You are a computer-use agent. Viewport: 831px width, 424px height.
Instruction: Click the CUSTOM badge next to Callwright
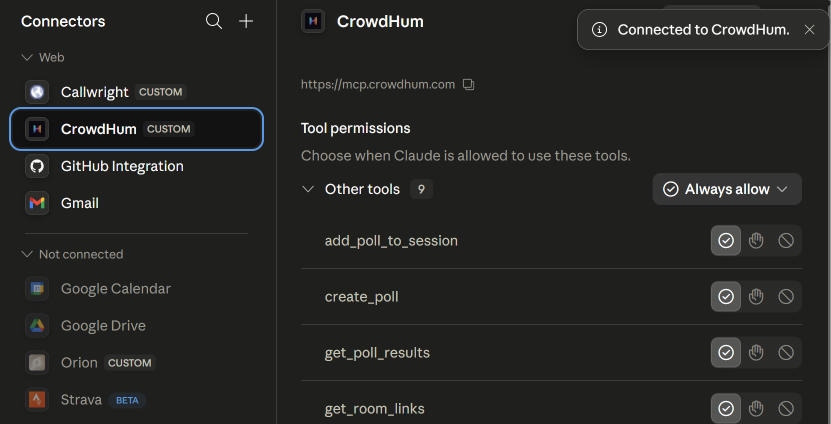(x=161, y=92)
